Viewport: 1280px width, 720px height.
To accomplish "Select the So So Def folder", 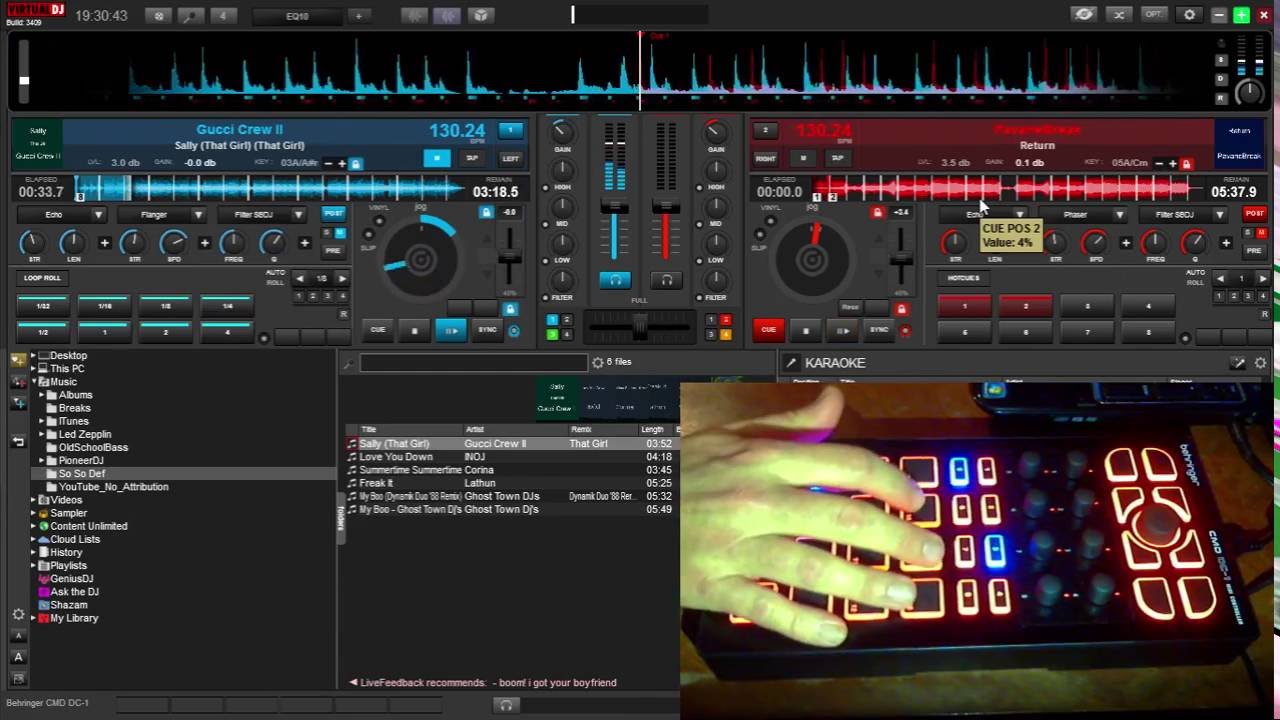I will pos(81,474).
